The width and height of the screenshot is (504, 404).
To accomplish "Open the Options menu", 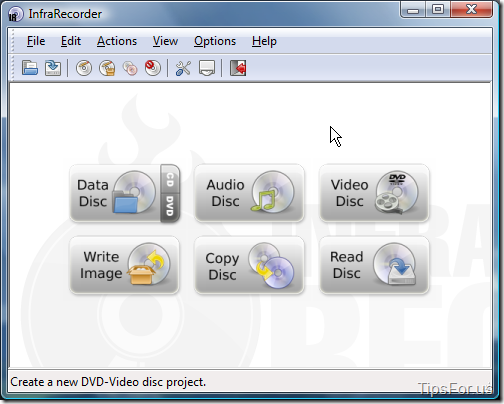I will 215,41.
